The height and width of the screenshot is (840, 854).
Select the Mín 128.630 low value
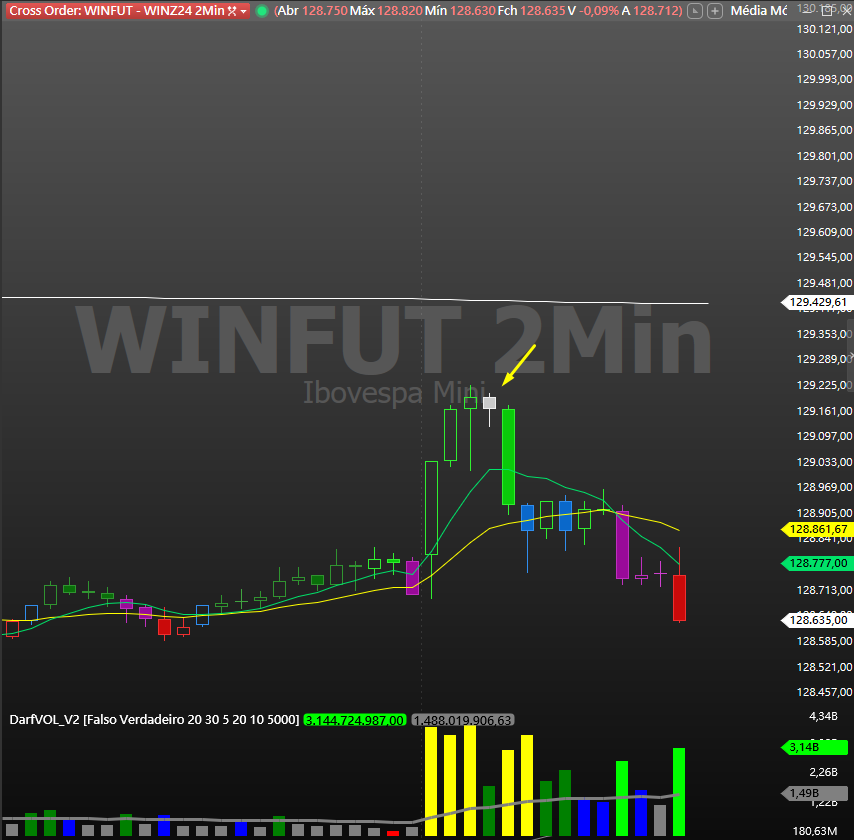pyautogui.click(x=460, y=11)
